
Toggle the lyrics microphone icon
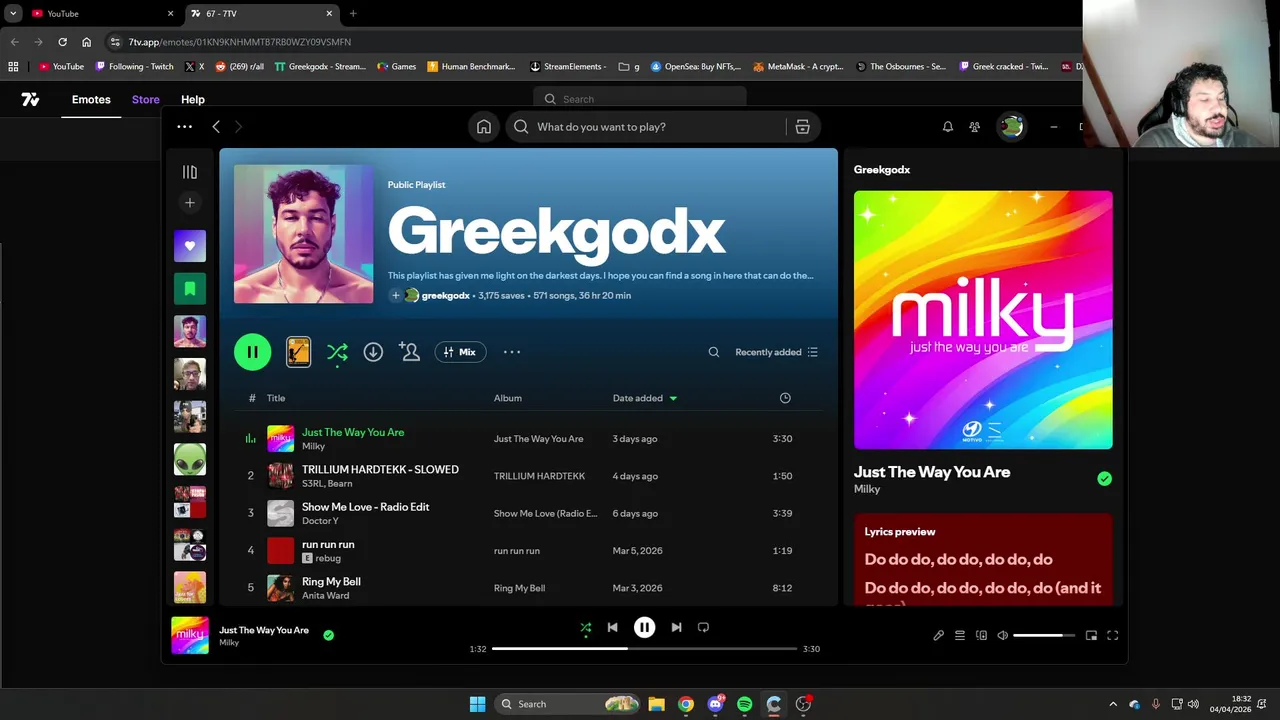click(x=938, y=636)
